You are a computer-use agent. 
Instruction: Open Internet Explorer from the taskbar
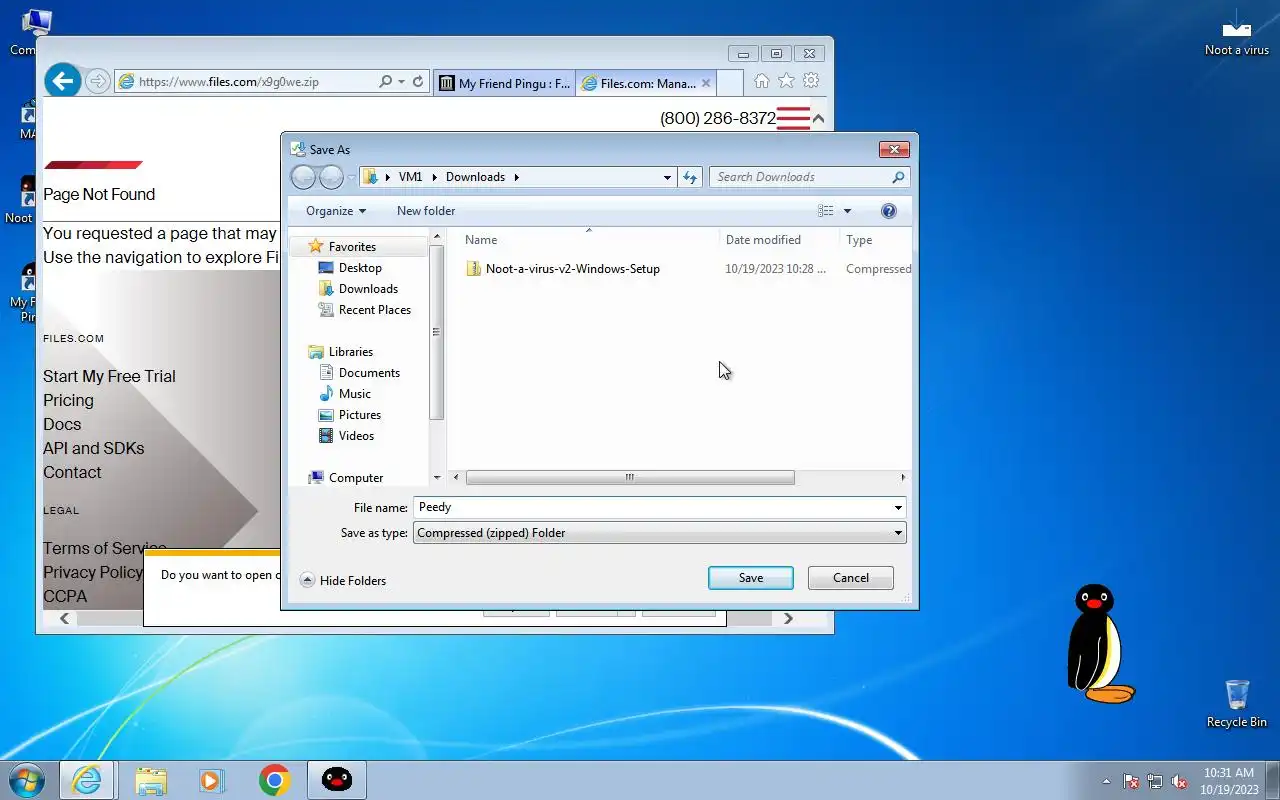[87, 780]
